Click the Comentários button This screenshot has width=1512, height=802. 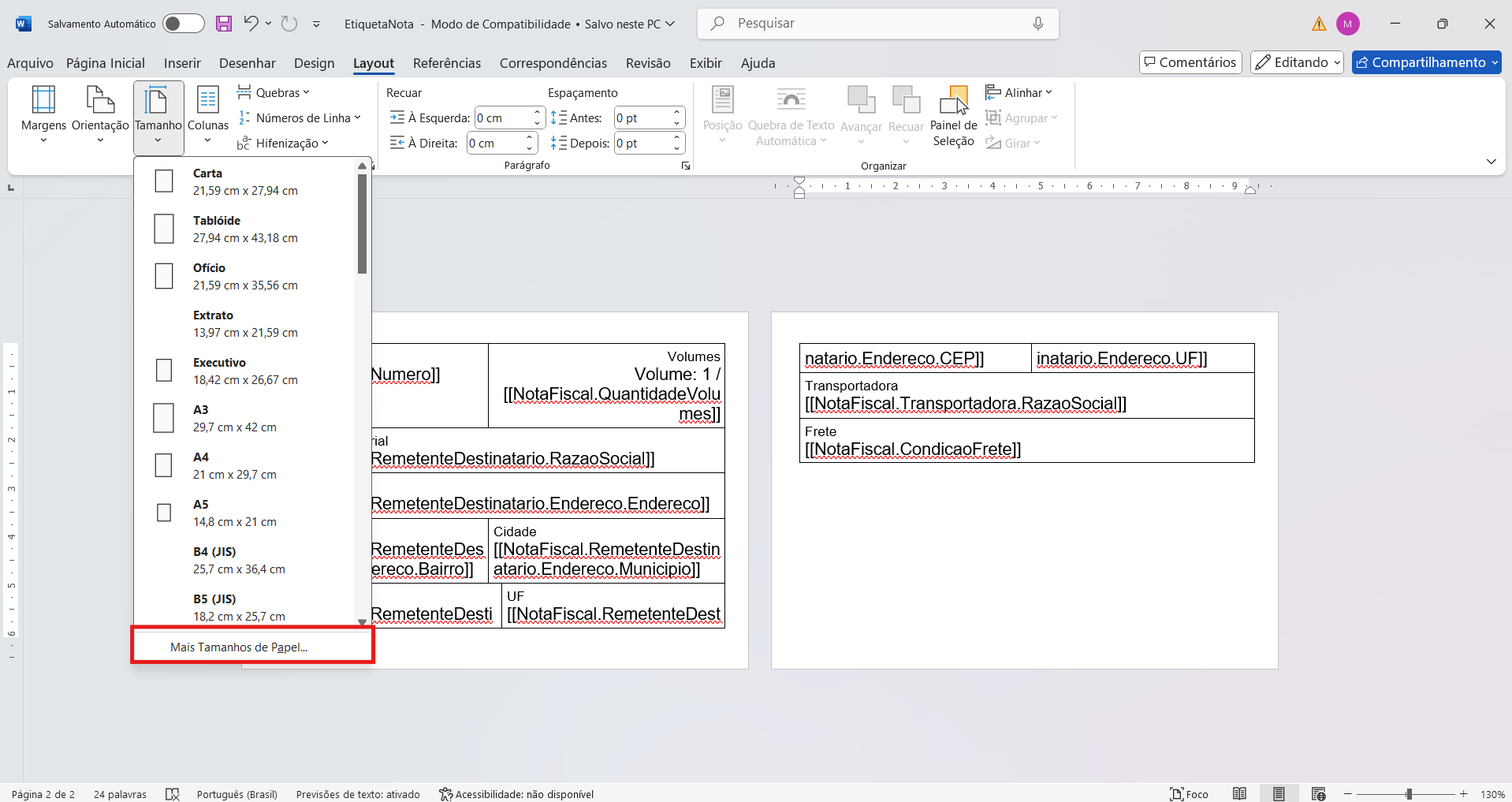click(x=1190, y=62)
